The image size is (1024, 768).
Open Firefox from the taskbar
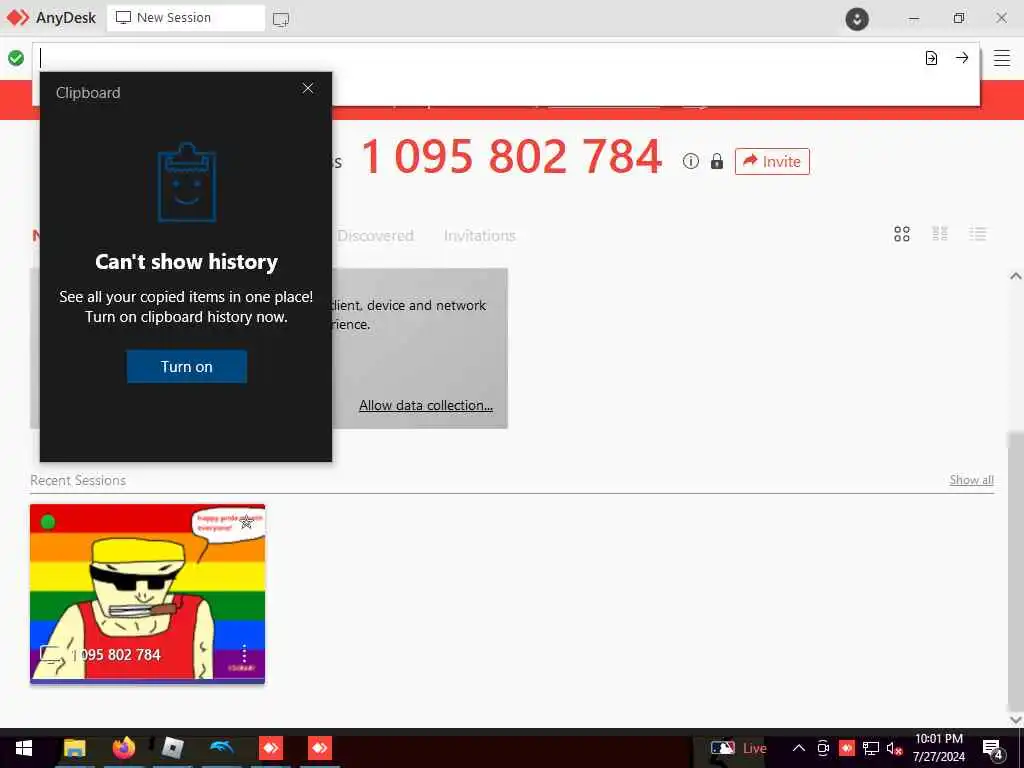point(123,748)
